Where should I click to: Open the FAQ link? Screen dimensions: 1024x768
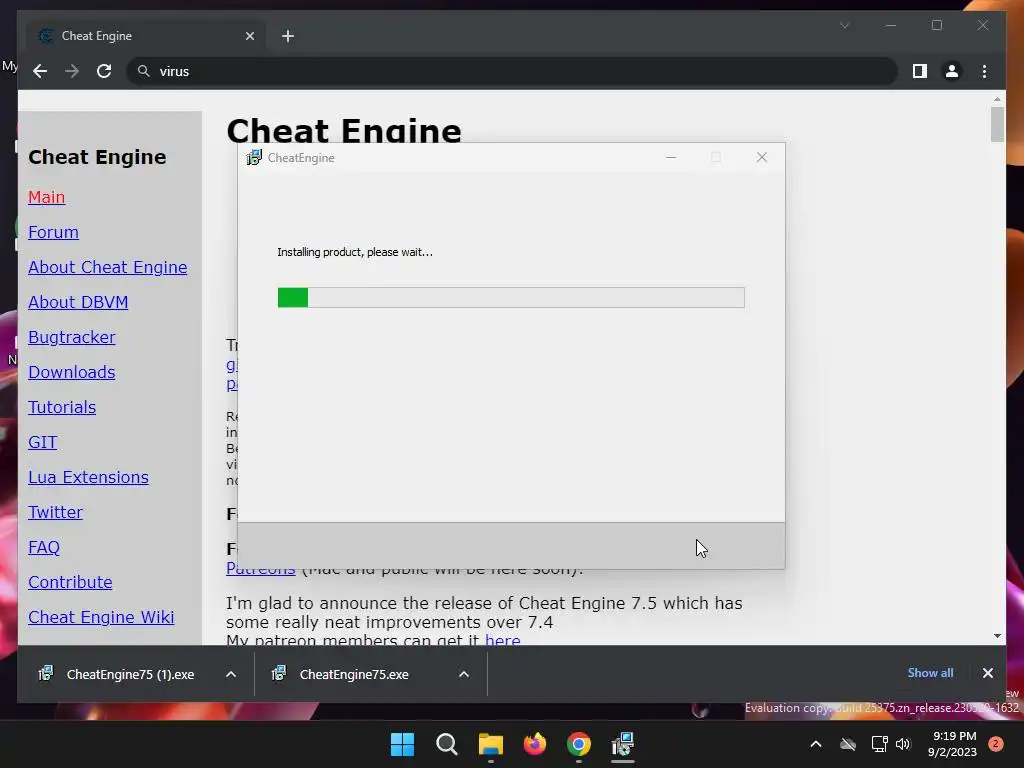(44, 547)
